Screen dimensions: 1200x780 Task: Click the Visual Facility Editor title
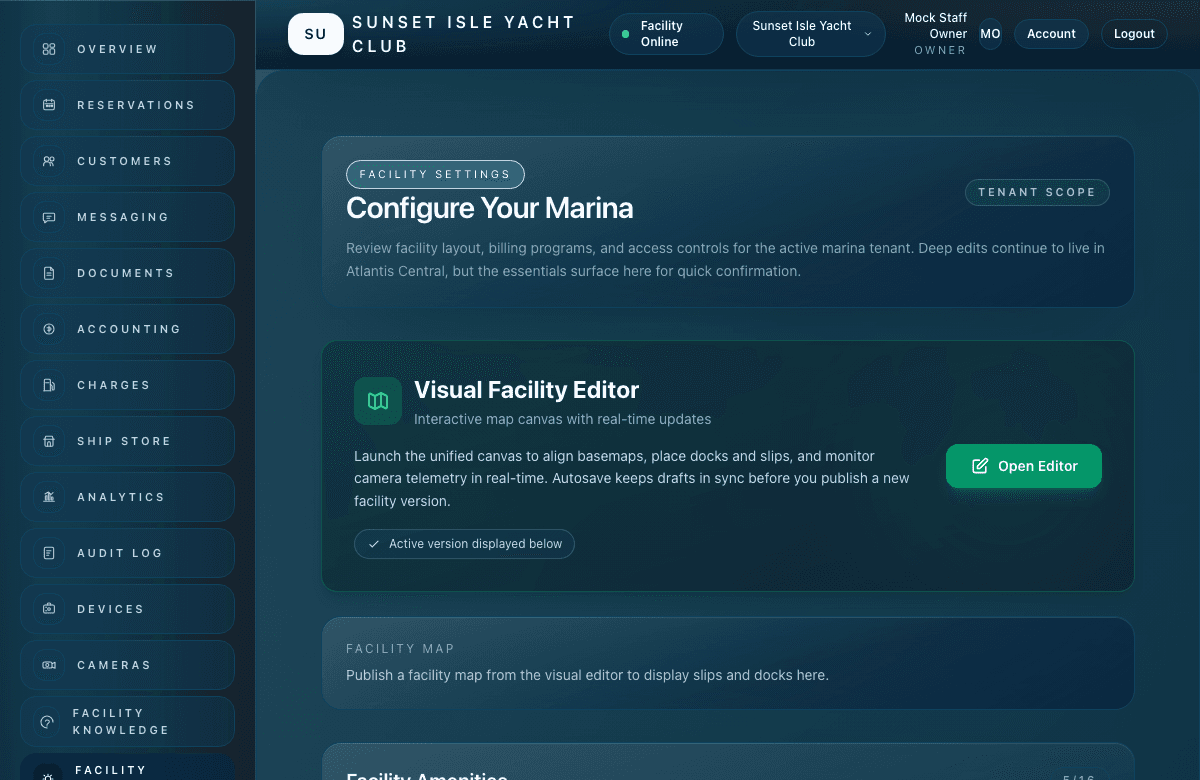point(526,390)
